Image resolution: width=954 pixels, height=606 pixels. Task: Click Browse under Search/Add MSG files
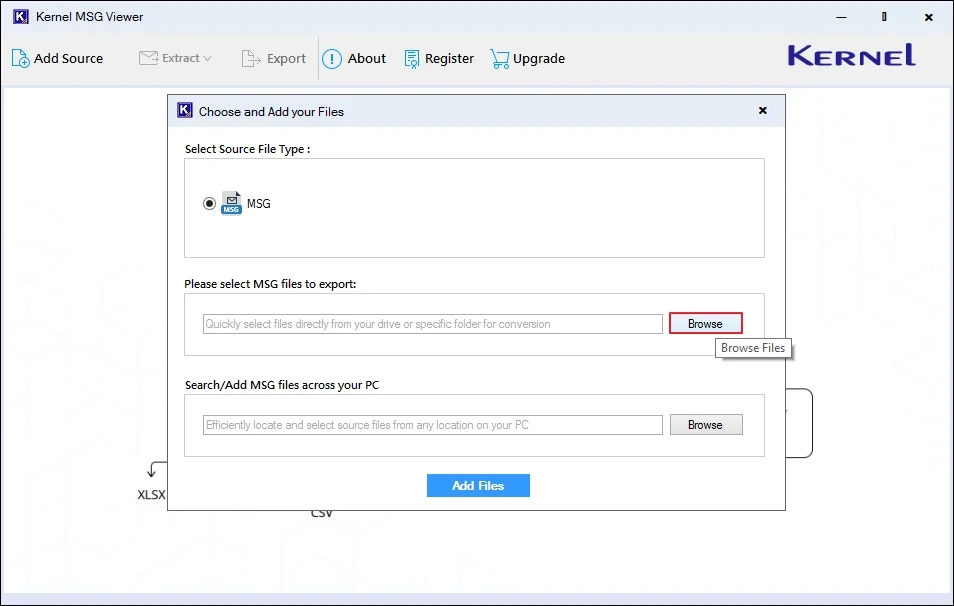point(706,425)
